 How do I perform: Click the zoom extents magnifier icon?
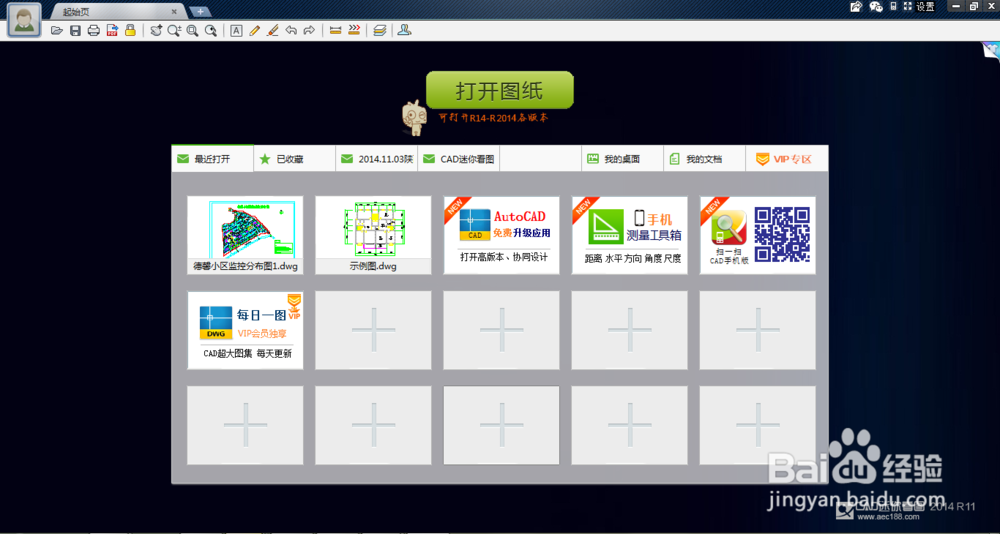[x=210, y=30]
